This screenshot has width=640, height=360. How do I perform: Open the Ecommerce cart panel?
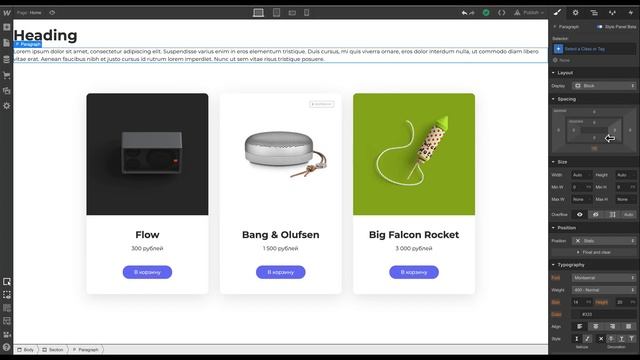[x=7, y=75]
